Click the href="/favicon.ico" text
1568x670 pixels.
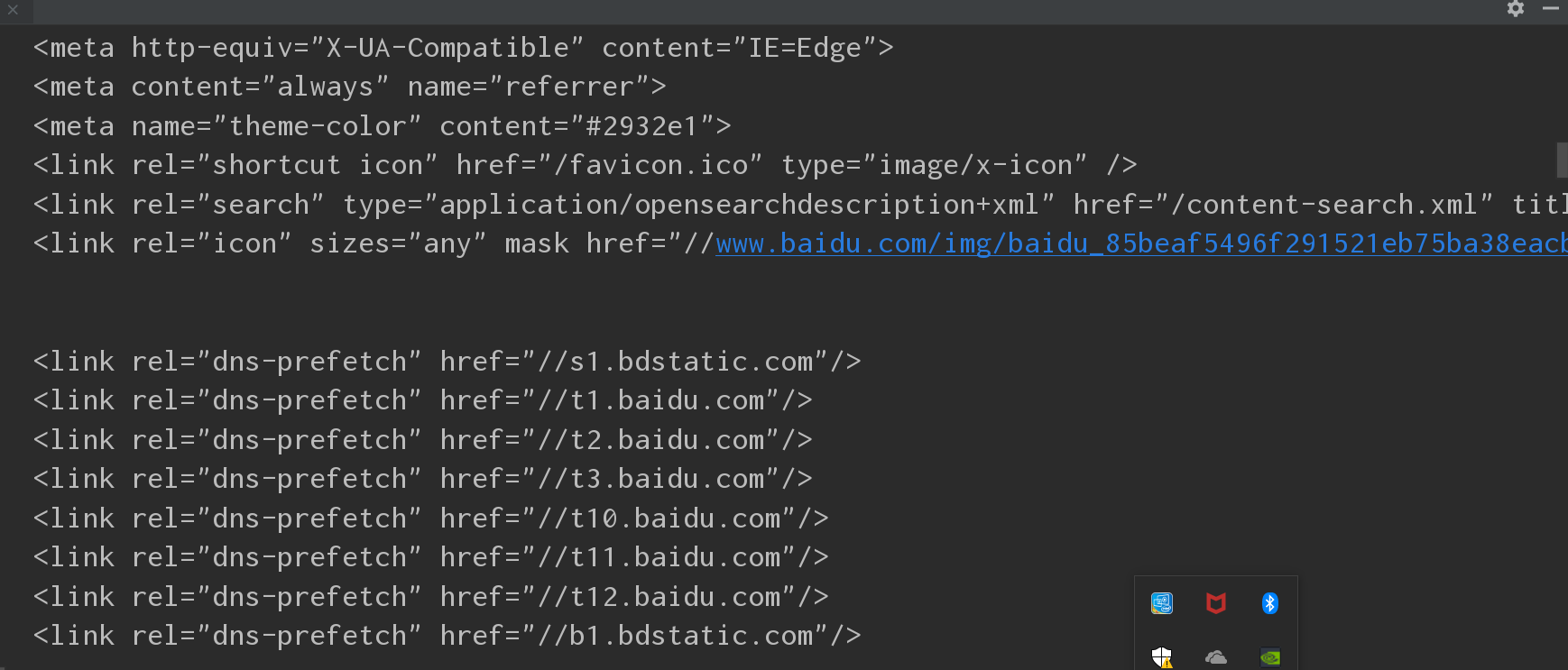coord(607,164)
